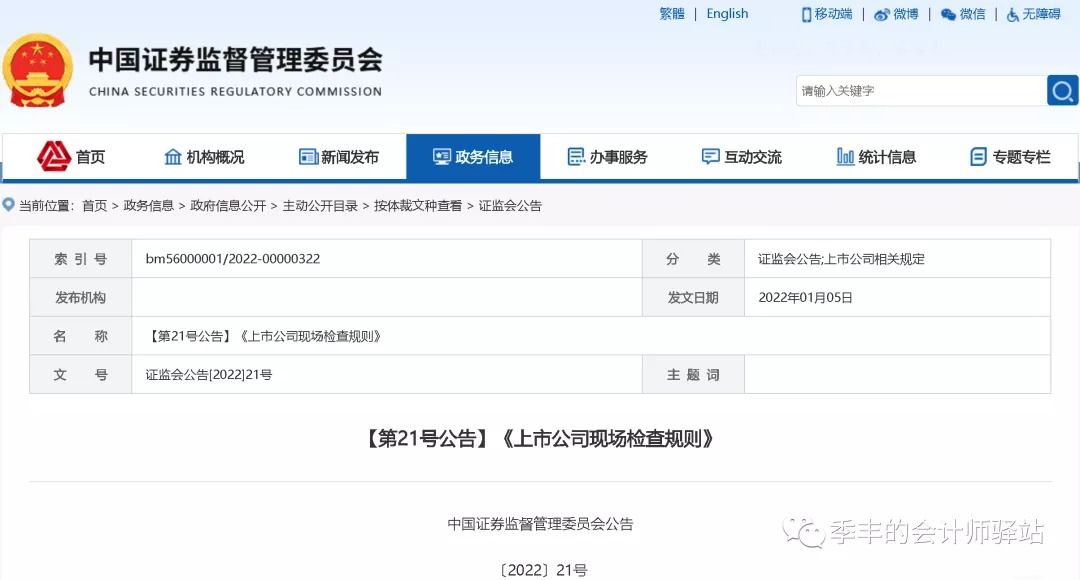Viewport: 1080px width, 580px height.
Task: Click the date 2022年01月05日
Action: 805,298
